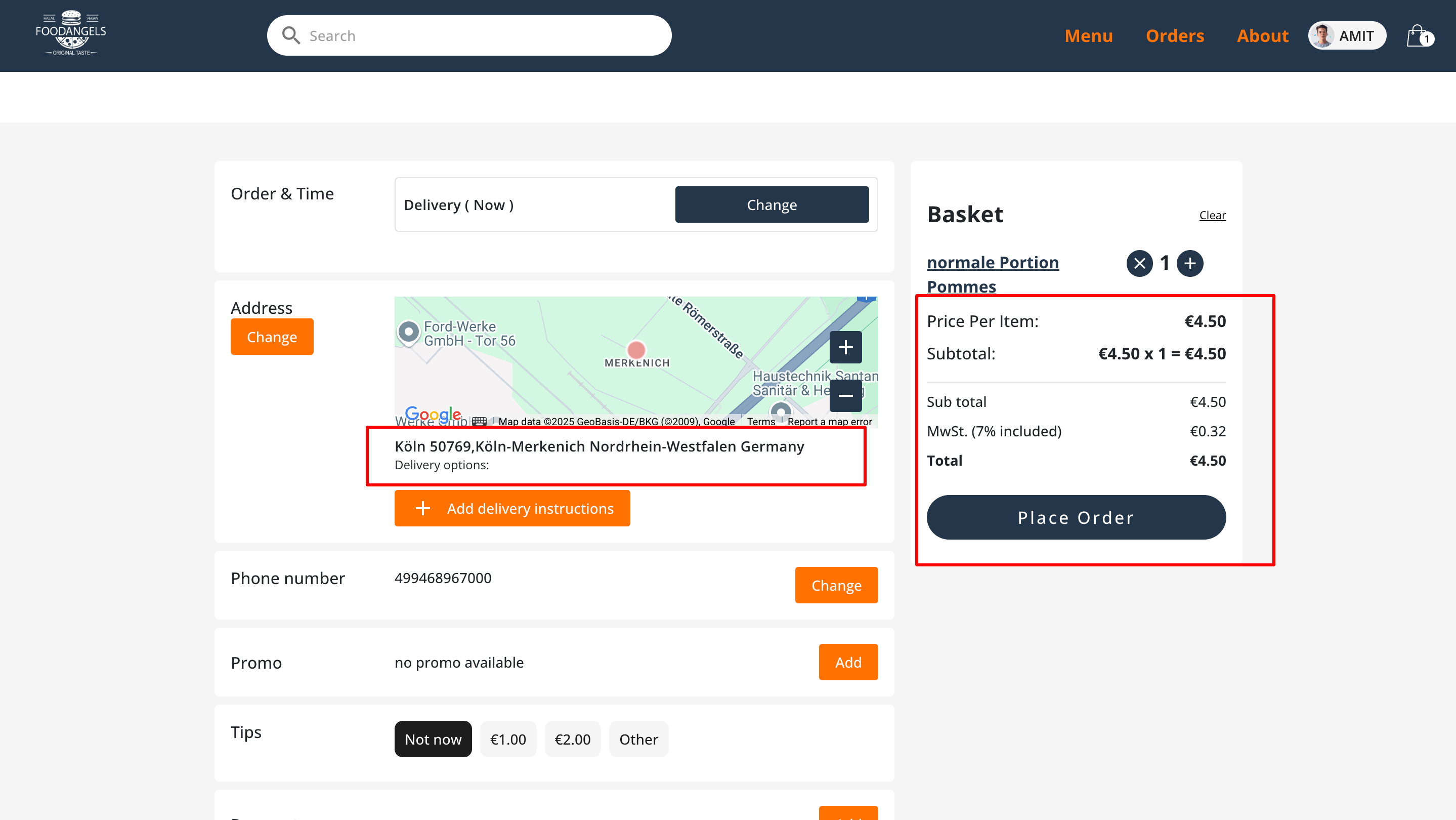Go to the Menu page
Image resolution: width=1456 pixels, height=820 pixels.
pyautogui.click(x=1088, y=35)
